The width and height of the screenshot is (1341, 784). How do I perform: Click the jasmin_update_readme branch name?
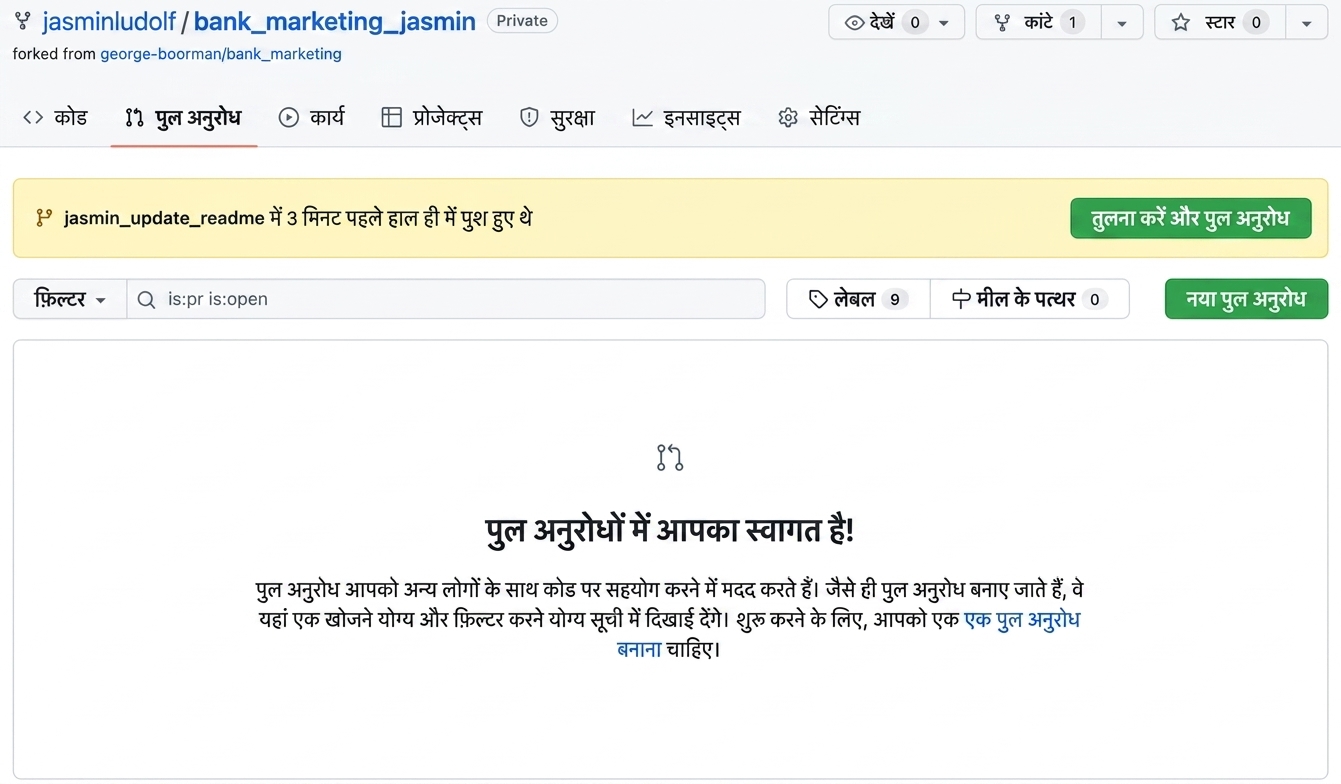click(164, 218)
